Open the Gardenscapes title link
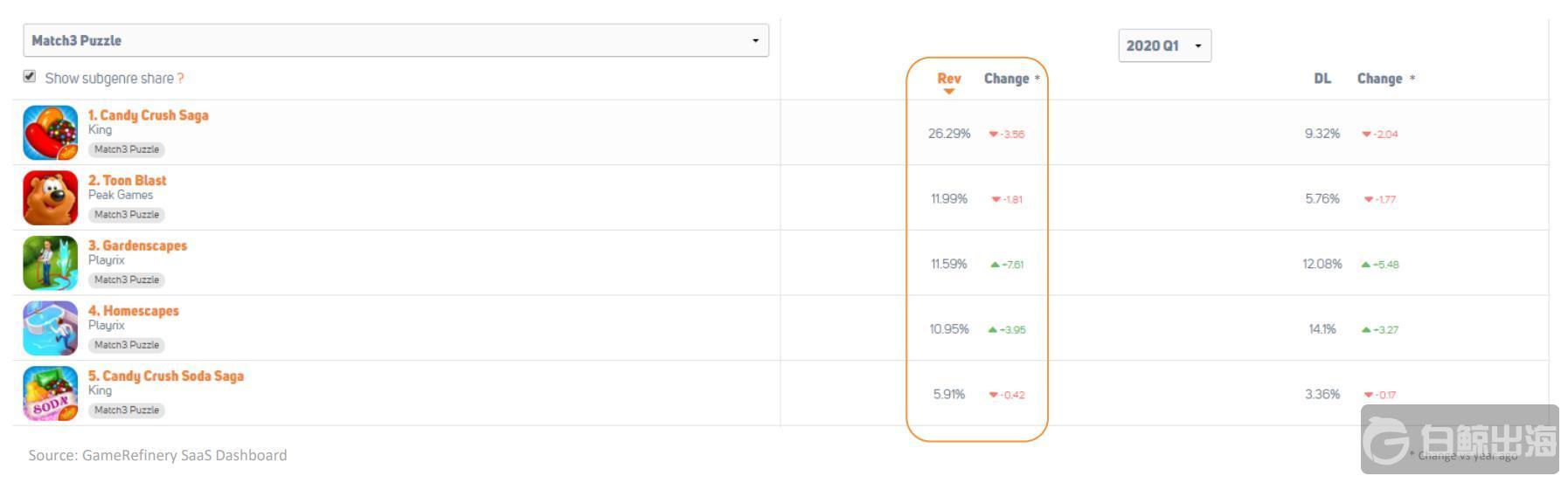 pos(137,245)
